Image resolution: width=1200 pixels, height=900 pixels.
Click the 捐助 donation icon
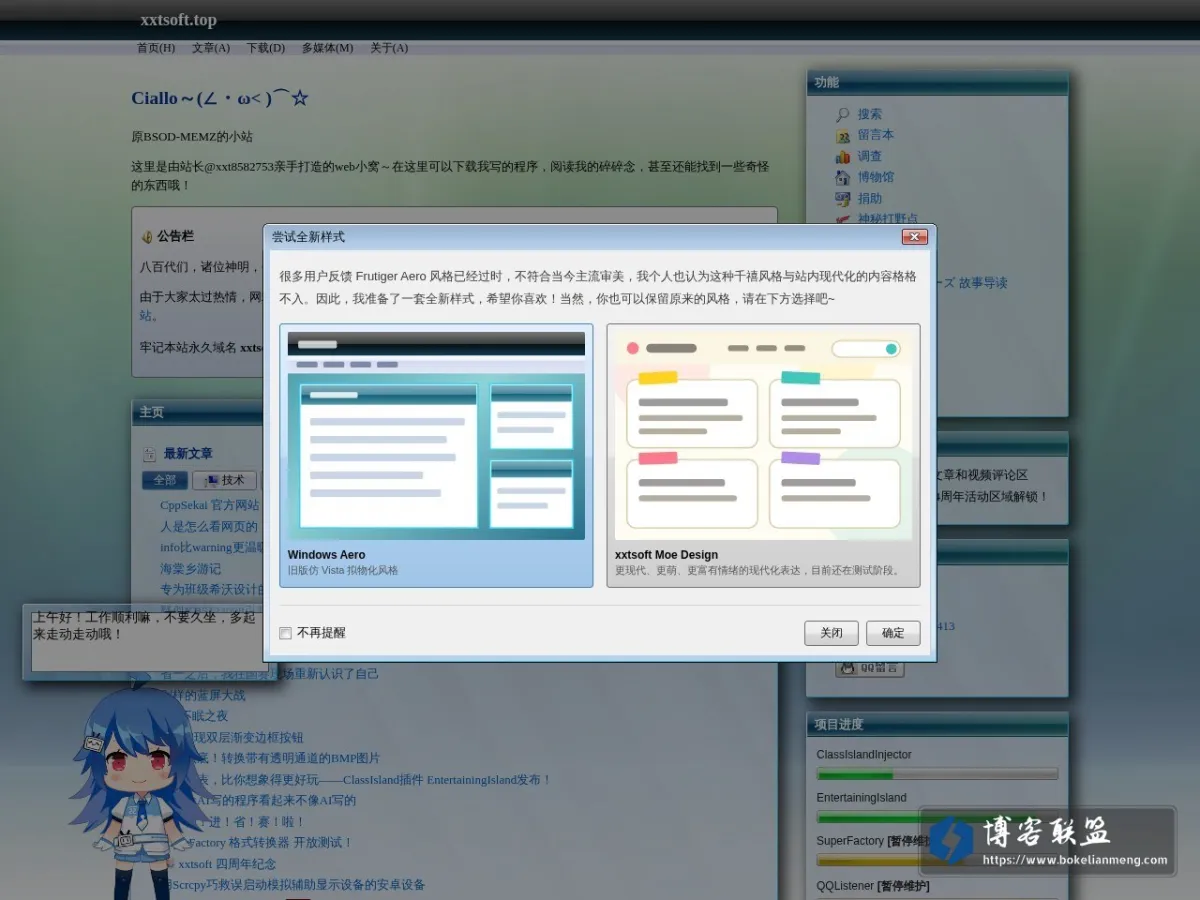(843, 198)
